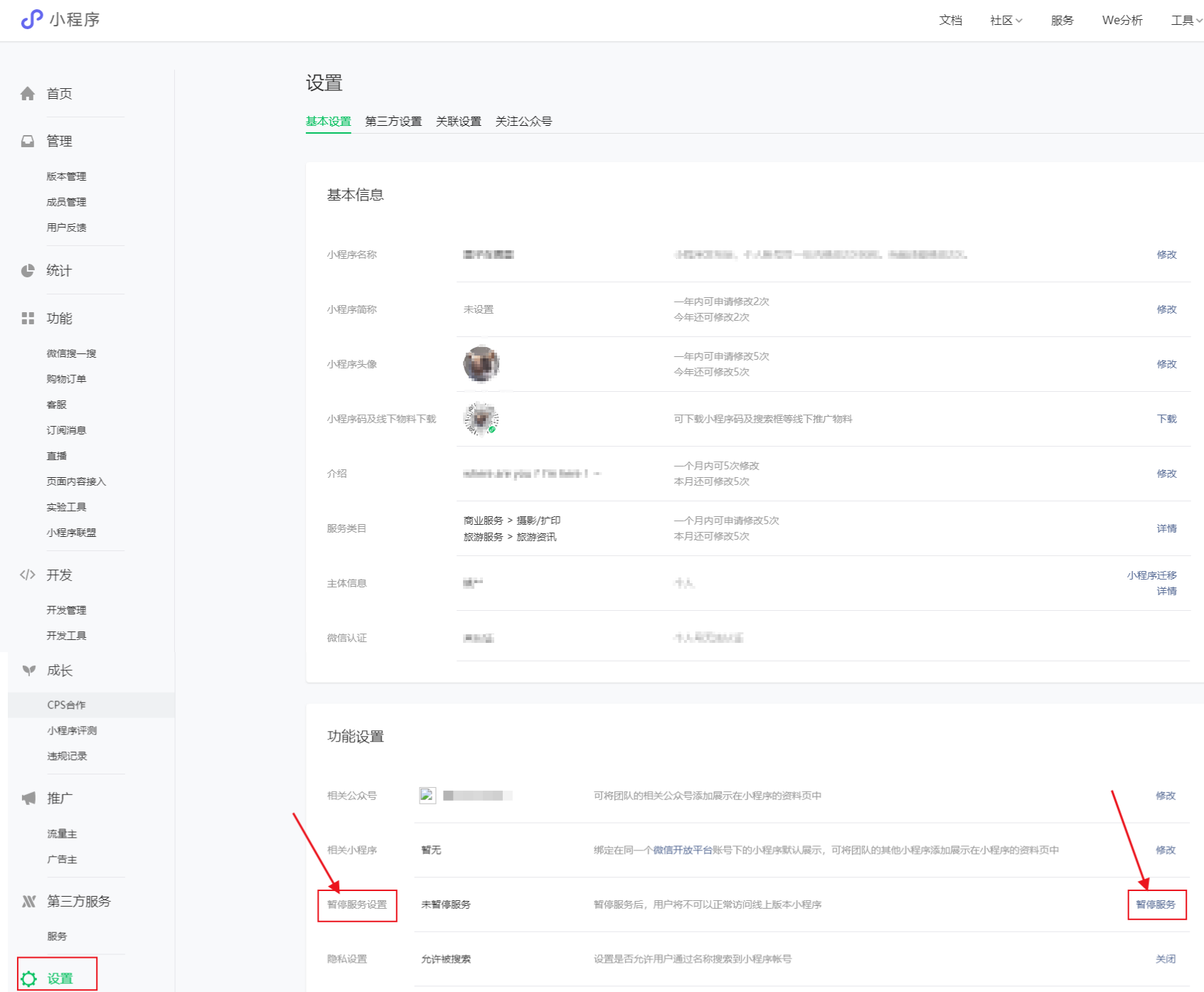The height and width of the screenshot is (992, 1204).
Task: Expand the 社区 dropdown in top navigation
Action: [1006, 21]
